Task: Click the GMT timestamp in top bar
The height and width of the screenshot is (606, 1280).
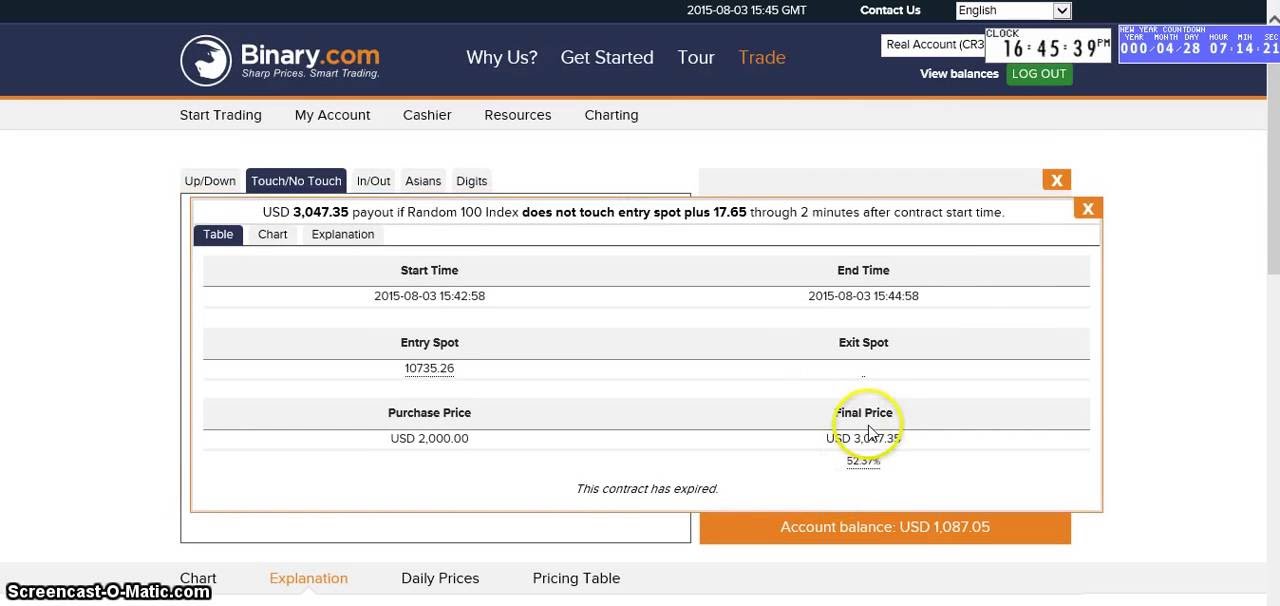Action: tap(746, 10)
